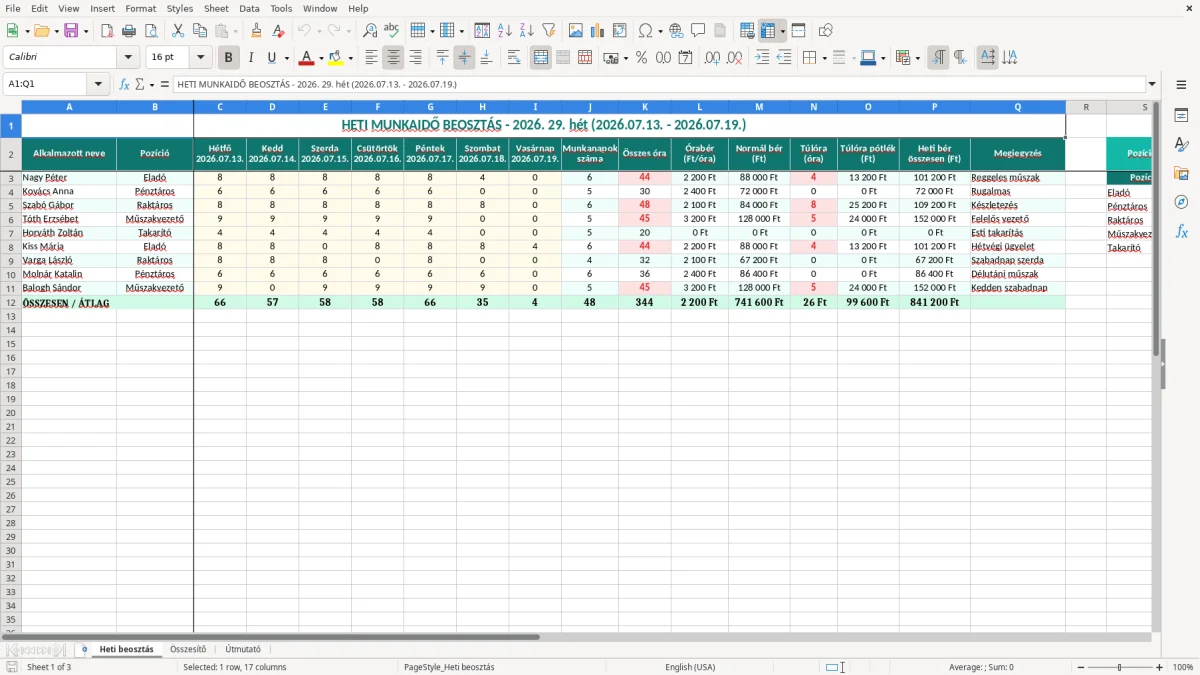This screenshot has width=1200, height=675.
Task: Expand the Name Box dropdown
Action: pos(99,84)
